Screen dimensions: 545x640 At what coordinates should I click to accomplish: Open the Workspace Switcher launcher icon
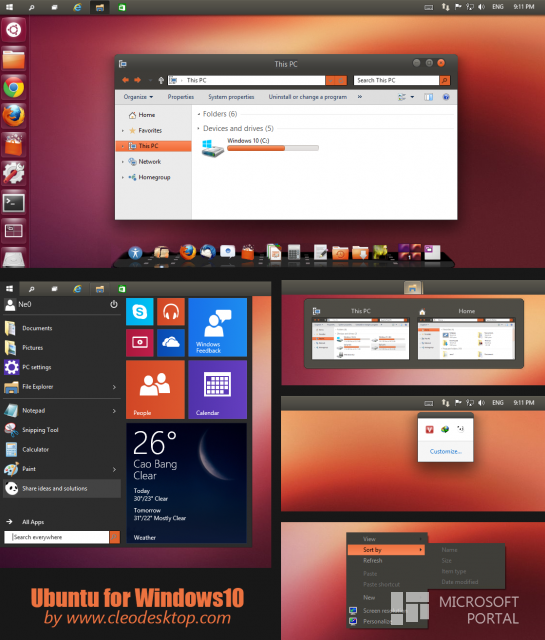(x=13, y=231)
